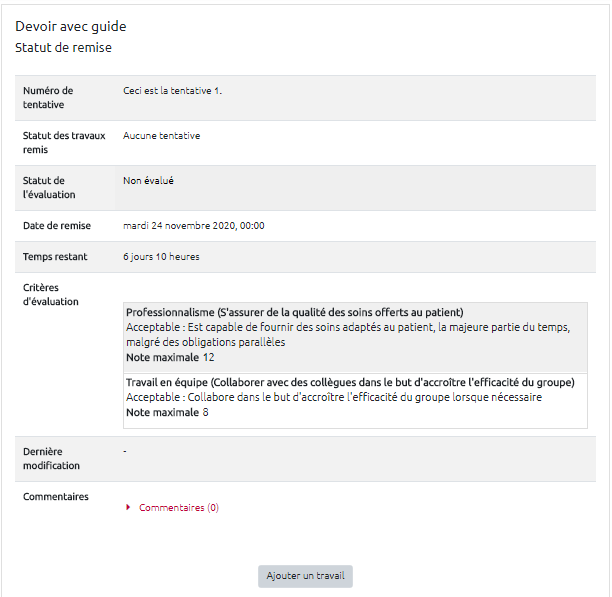Click the Note maximale 12 text
This screenshot has height=597, width=612.
pyautogui.click(x=170, y=357)
